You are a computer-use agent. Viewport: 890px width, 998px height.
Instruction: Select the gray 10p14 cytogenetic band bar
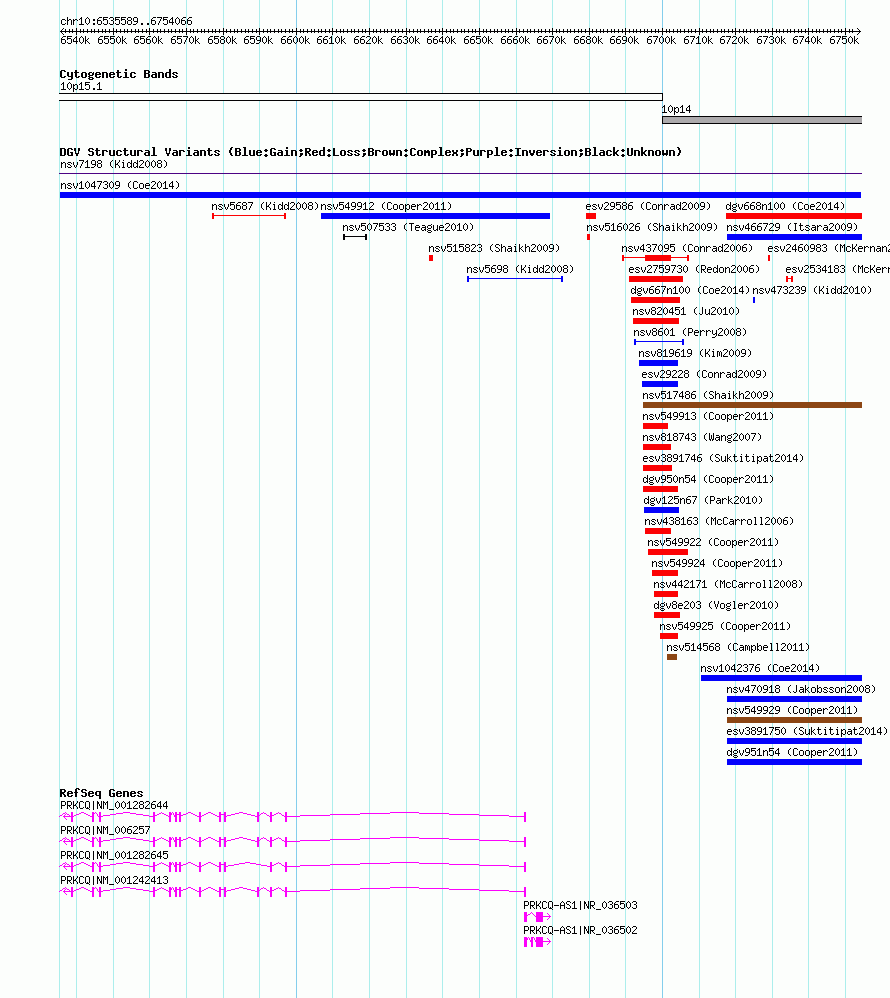(x=762, y=120)
